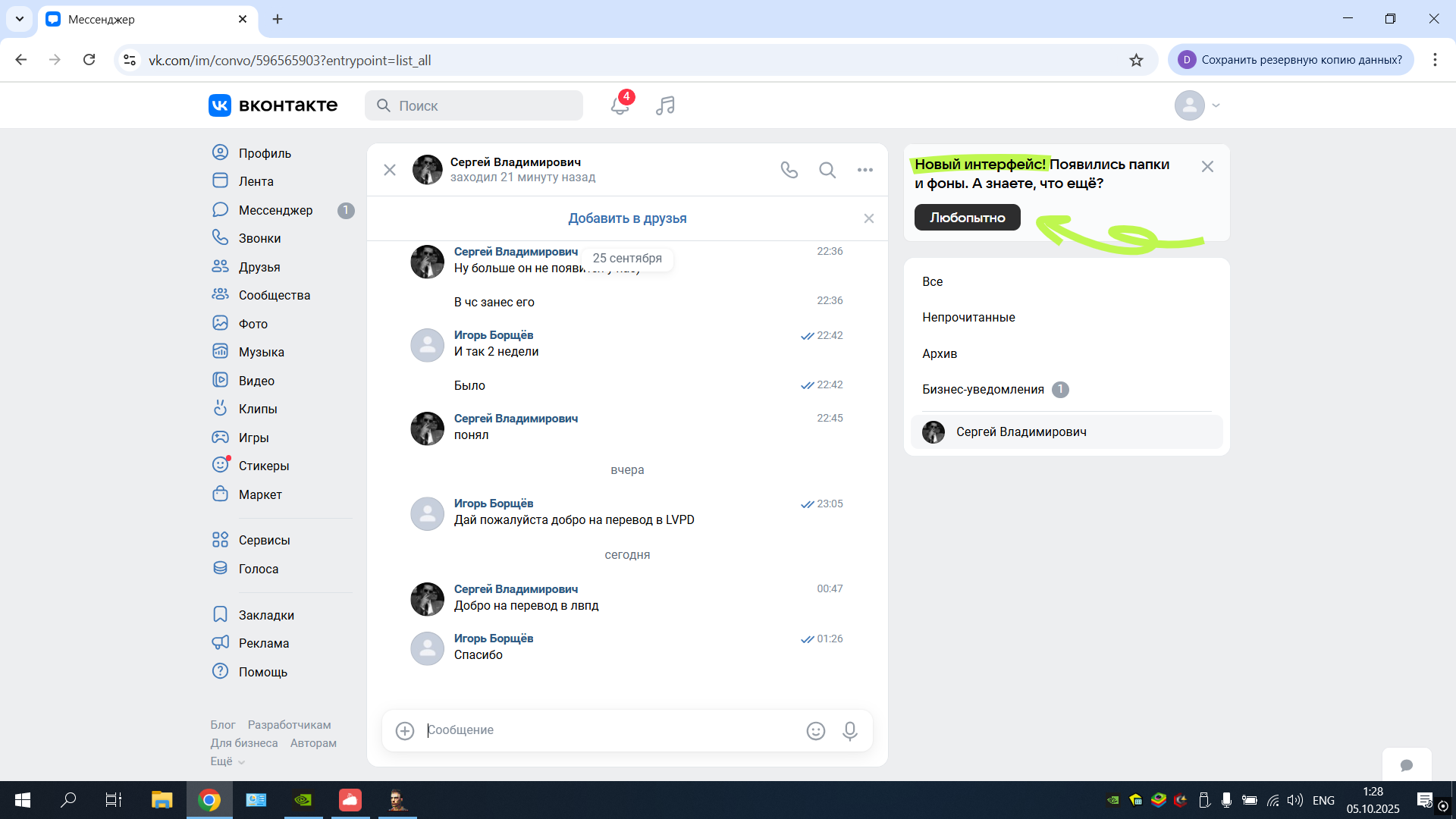Image resolution: width=1456 pixels, height=819 pixels.
Task: Open the Chrome tab list dropdown
Action: tap(19, 19)
